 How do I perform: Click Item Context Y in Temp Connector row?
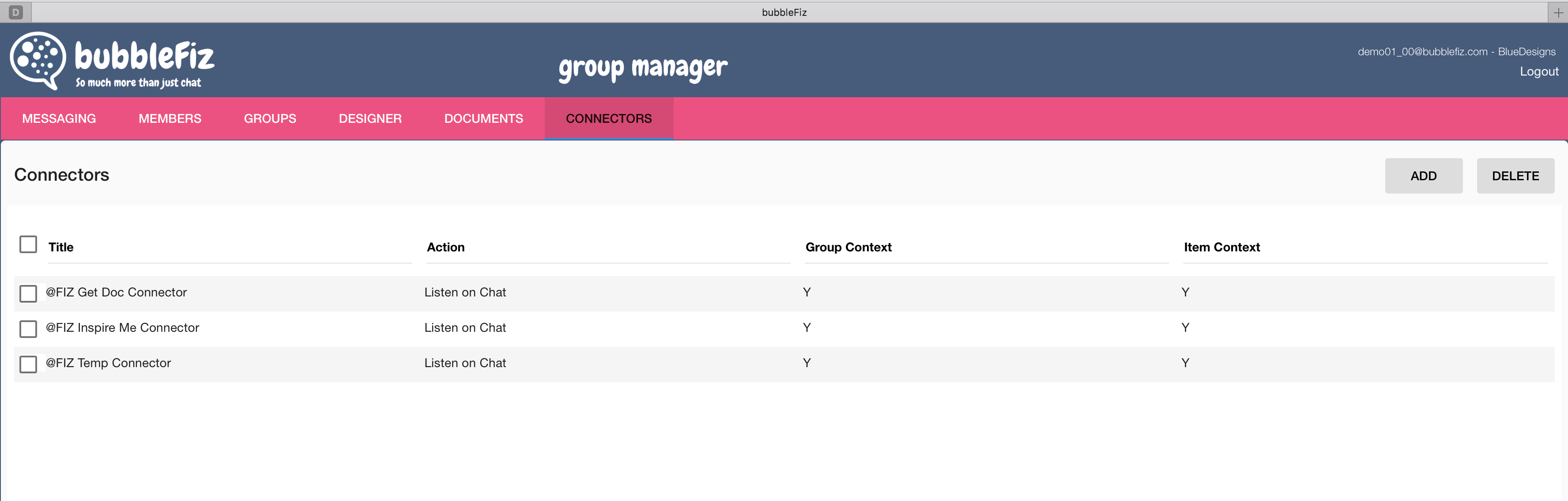[x=1185, y=363]
